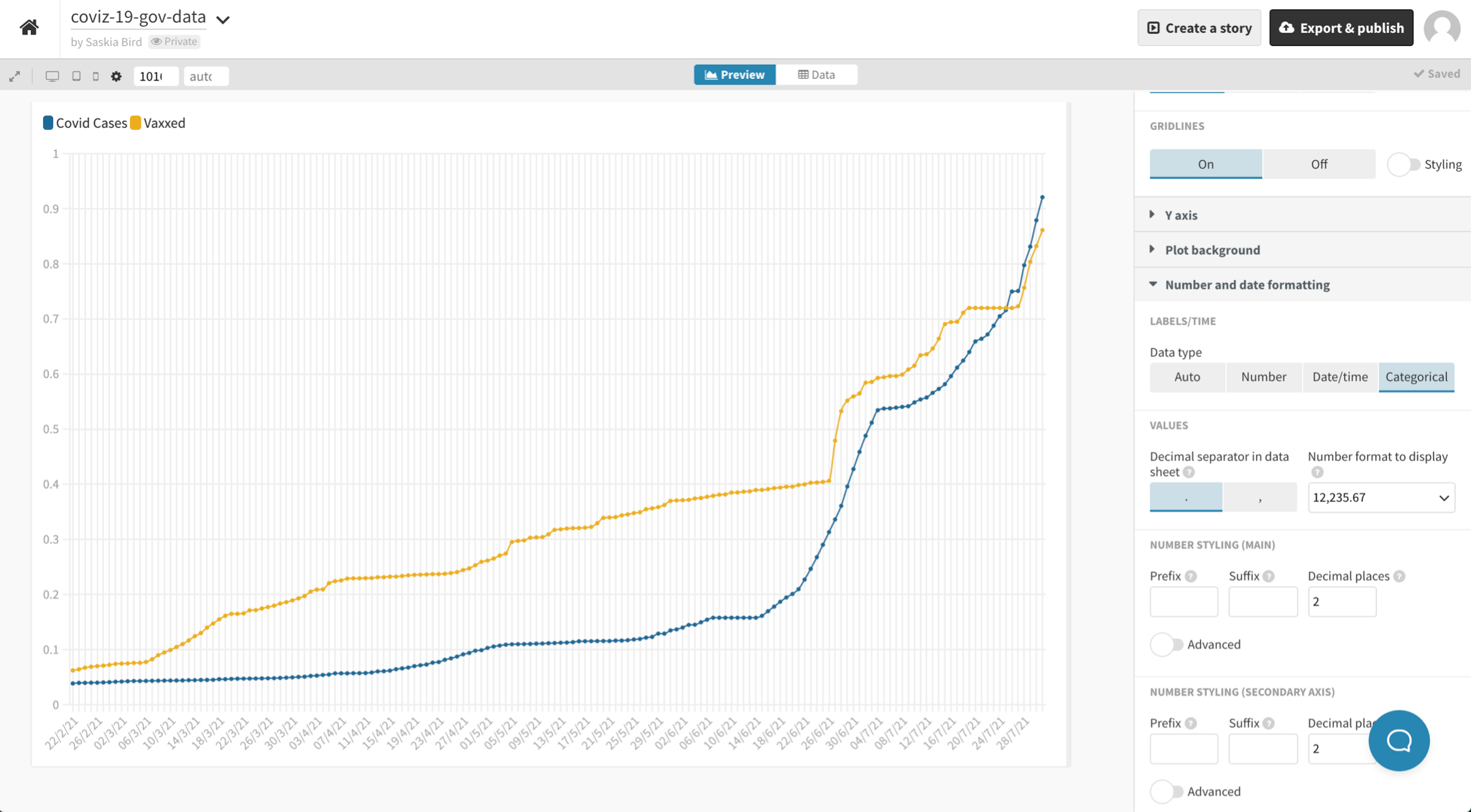Expand the Plot background section

(x=1212, y=250)
